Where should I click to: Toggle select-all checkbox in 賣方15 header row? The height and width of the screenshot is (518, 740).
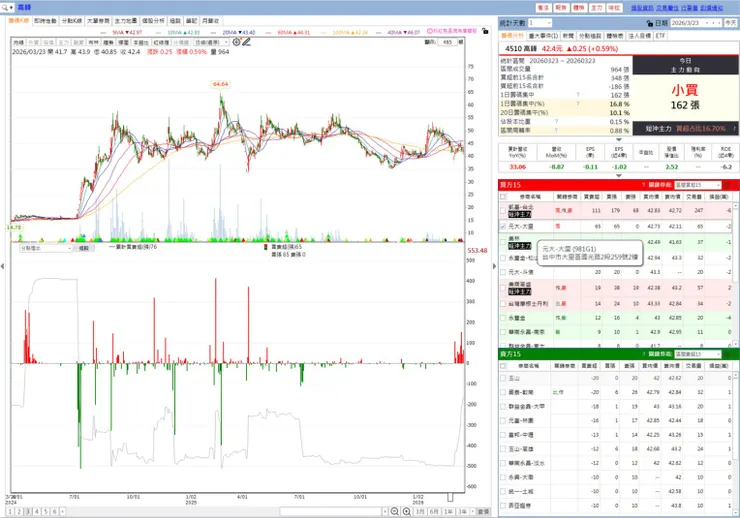(503, 366)
